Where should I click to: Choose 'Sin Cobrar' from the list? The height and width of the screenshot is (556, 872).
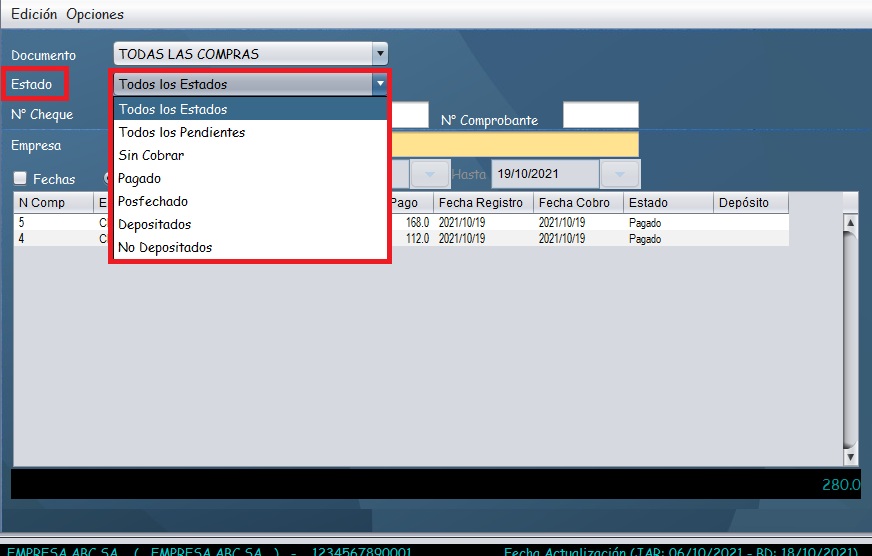(x=151, y=155)
